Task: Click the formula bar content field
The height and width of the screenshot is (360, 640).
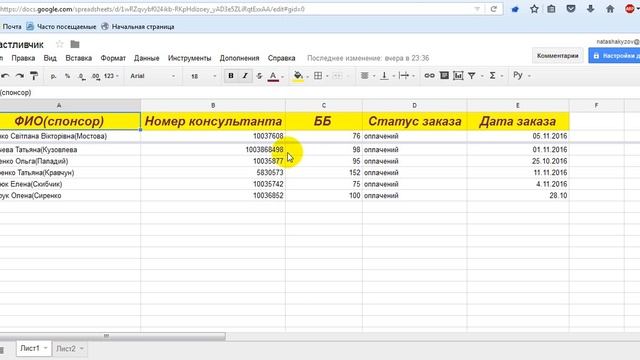Action: 320,93
